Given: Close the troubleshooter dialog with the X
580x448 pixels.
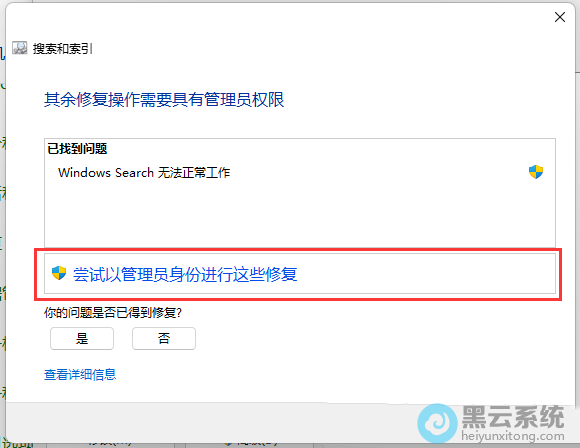Looking at the screenshot, I should tap(560, 17).
